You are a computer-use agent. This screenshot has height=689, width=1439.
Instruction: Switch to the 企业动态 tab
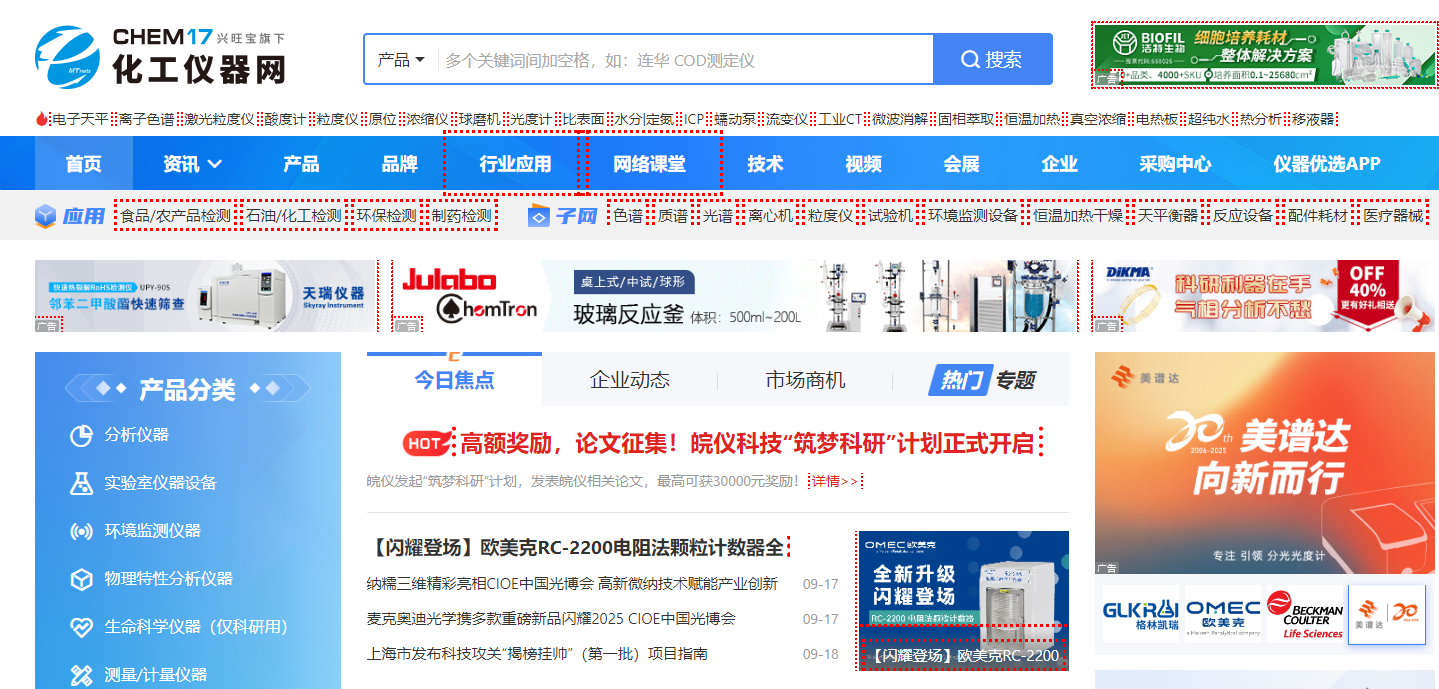[629, 380]
